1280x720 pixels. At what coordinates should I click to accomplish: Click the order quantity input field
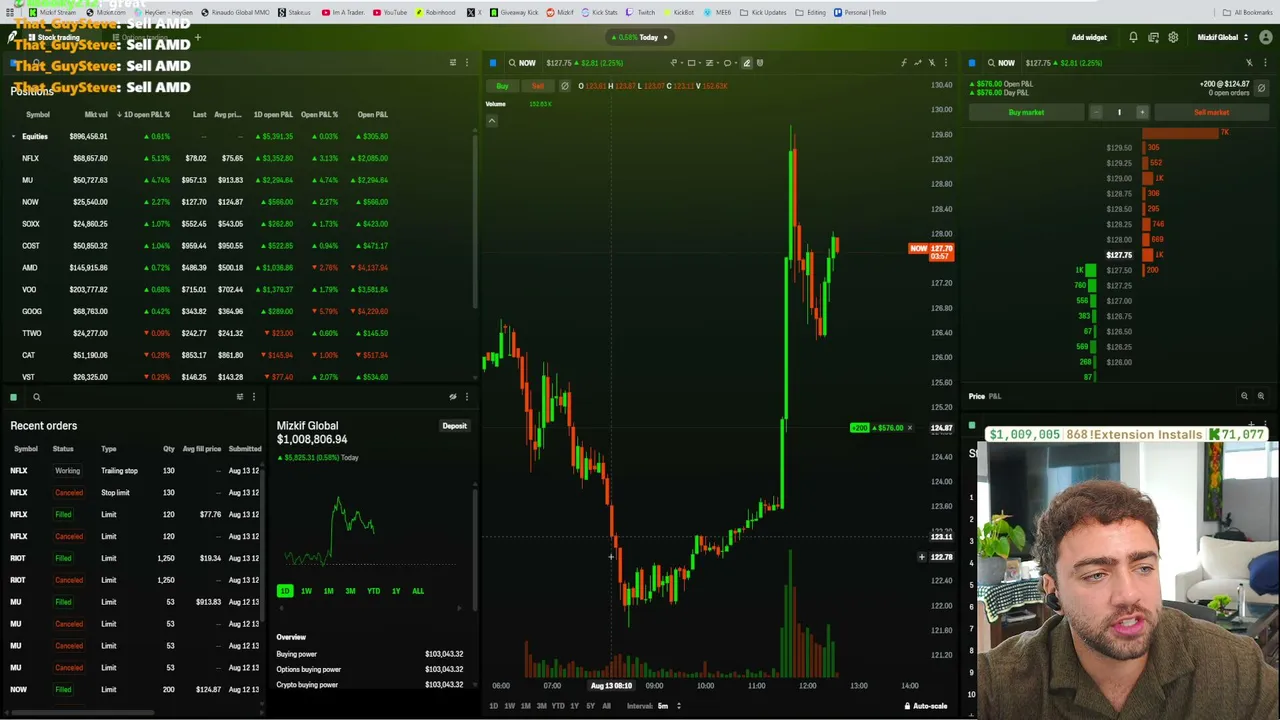pos(1119,112)
